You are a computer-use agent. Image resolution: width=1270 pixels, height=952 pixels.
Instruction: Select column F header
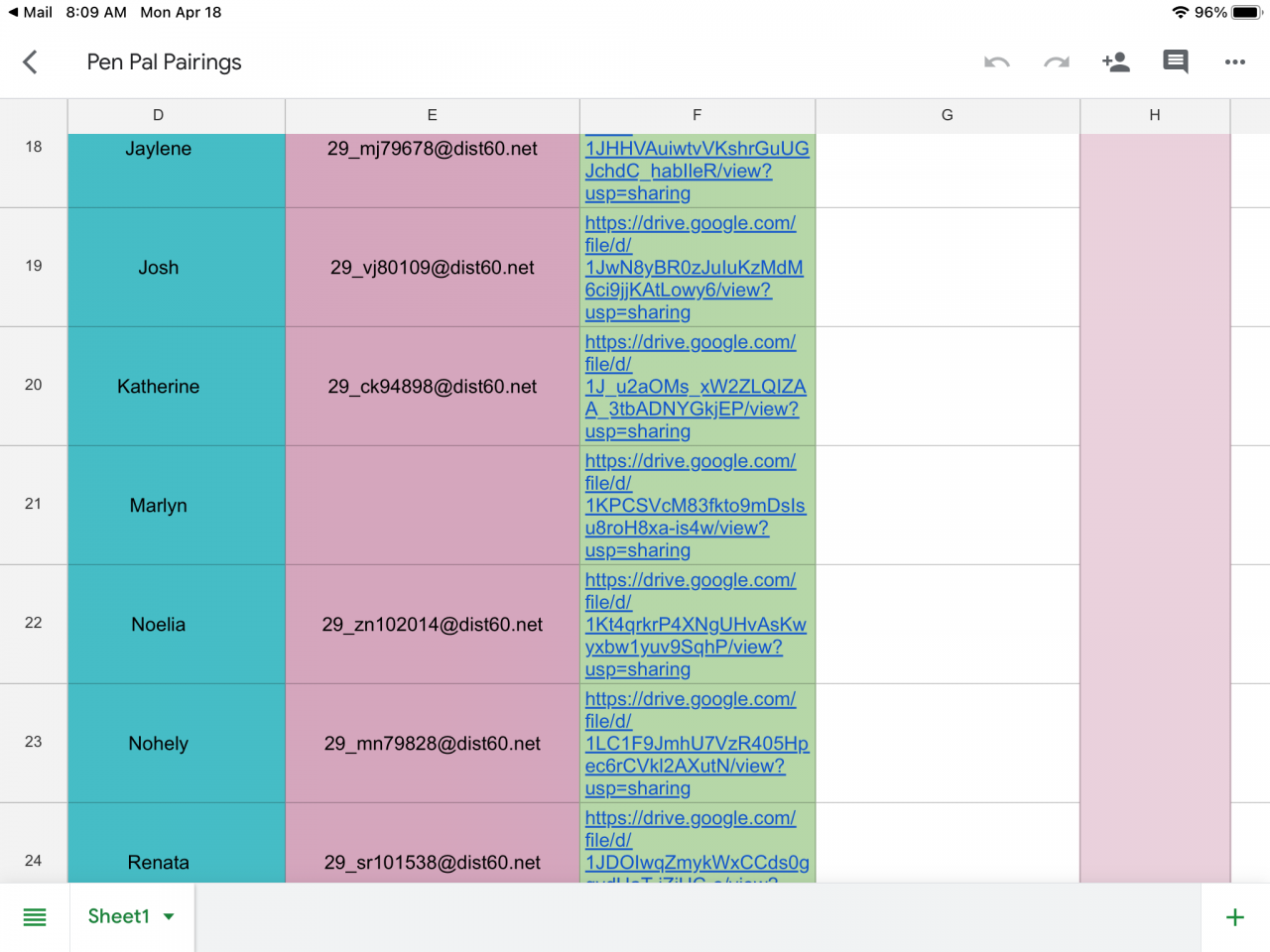pos(697,115)
